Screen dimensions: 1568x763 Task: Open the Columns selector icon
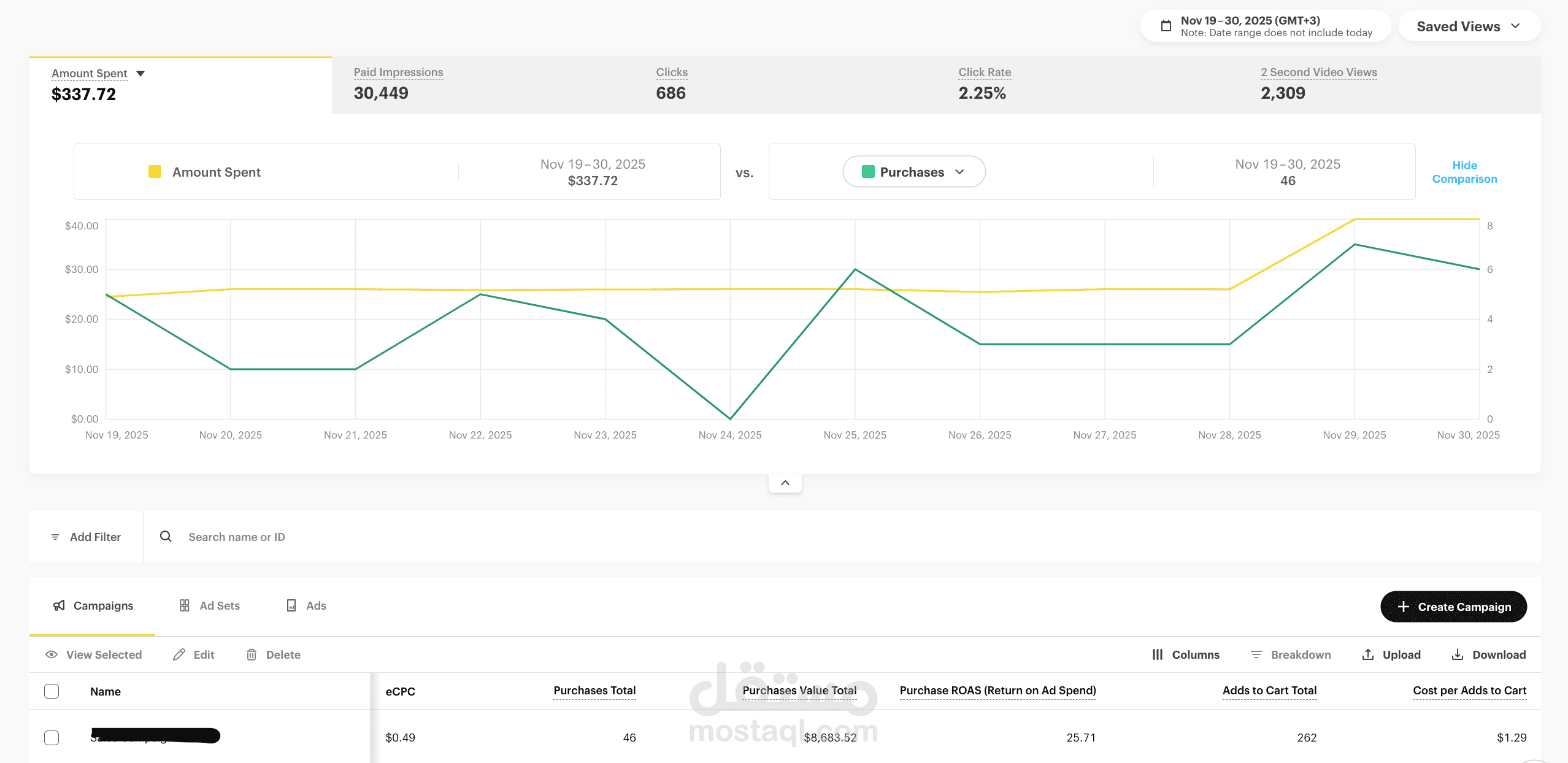1158,654
